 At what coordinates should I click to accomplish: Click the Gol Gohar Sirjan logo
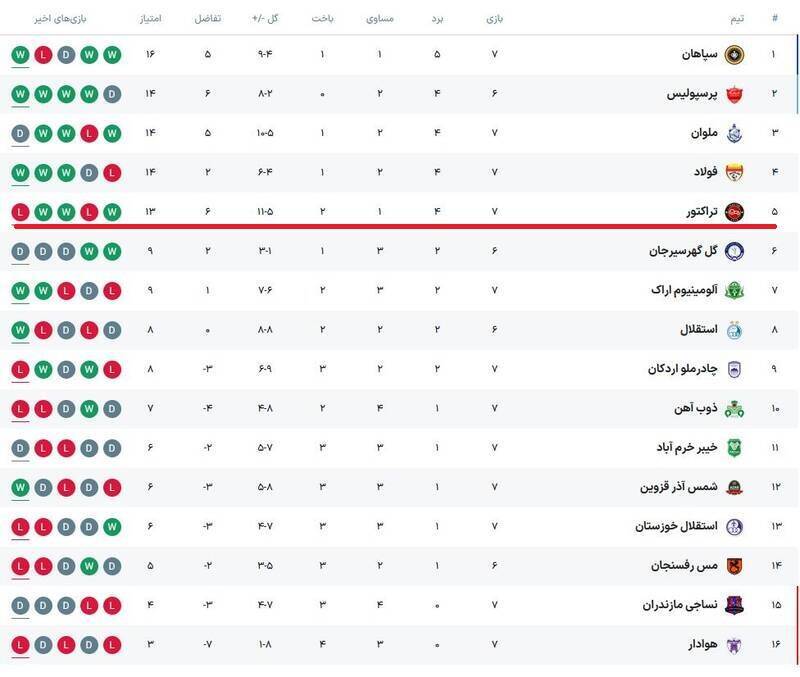(x=734, y=251)
